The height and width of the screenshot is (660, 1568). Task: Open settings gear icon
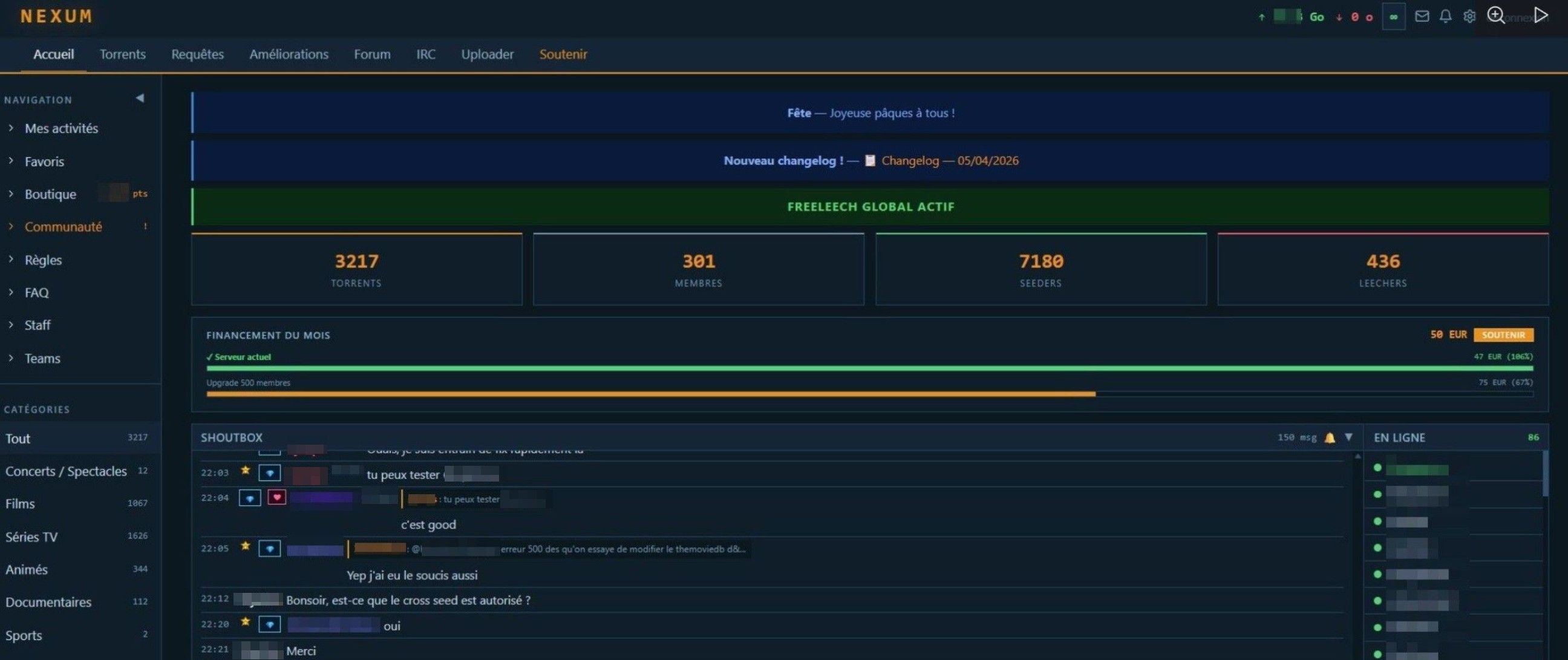tap(1469, 16)
